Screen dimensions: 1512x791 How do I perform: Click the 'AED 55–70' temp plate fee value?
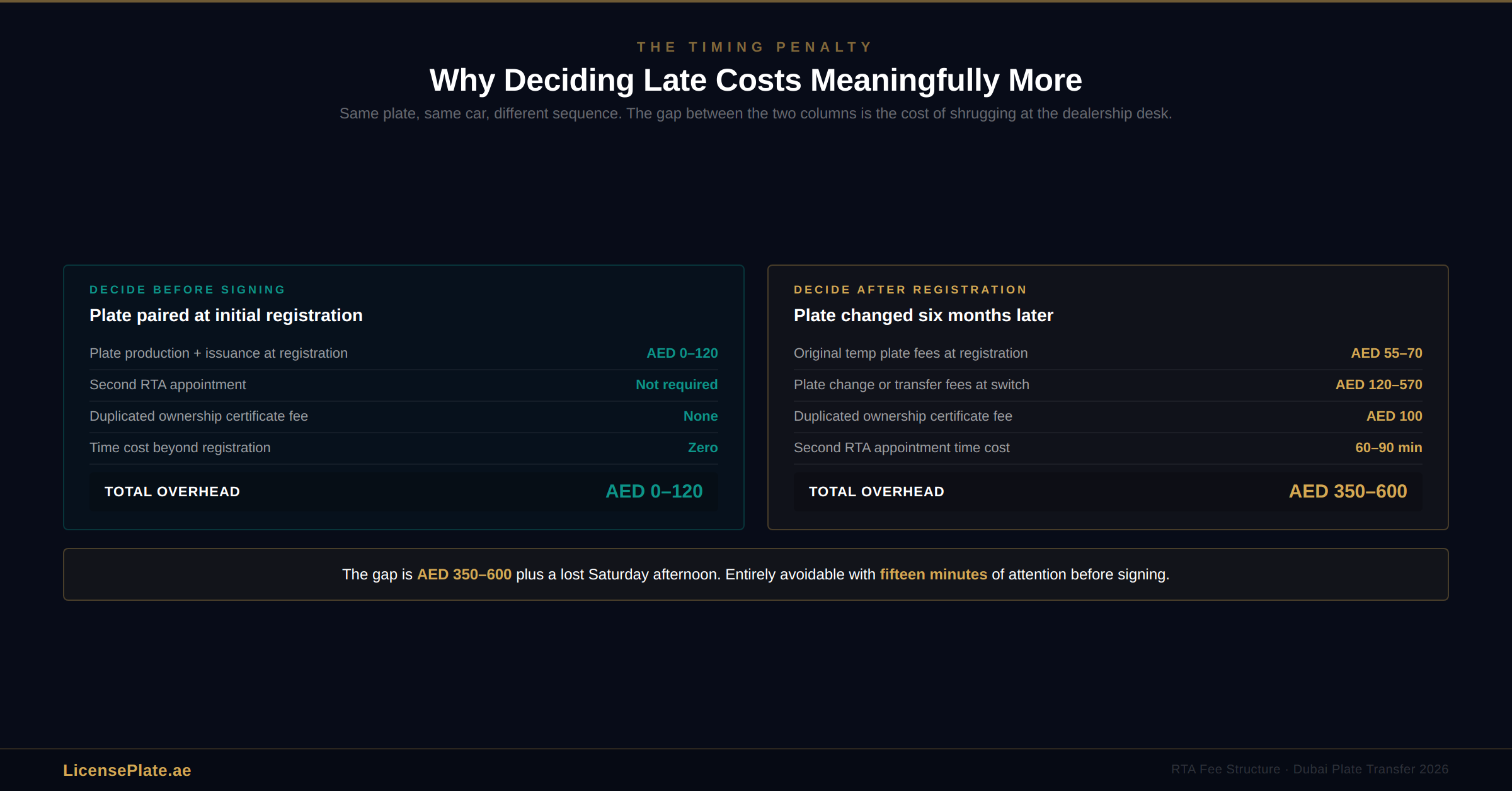click(x=1386, y=353)
